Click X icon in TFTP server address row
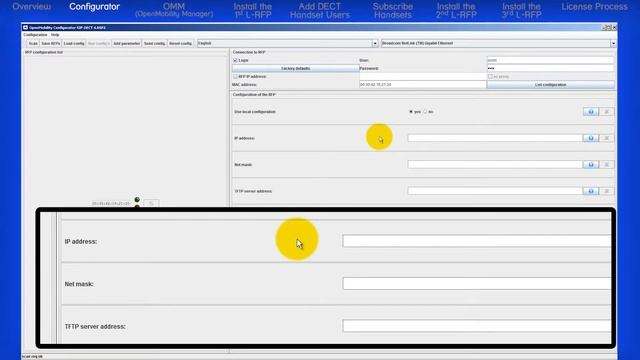Viewport: 640px width, 360px height. coord(607,191)
